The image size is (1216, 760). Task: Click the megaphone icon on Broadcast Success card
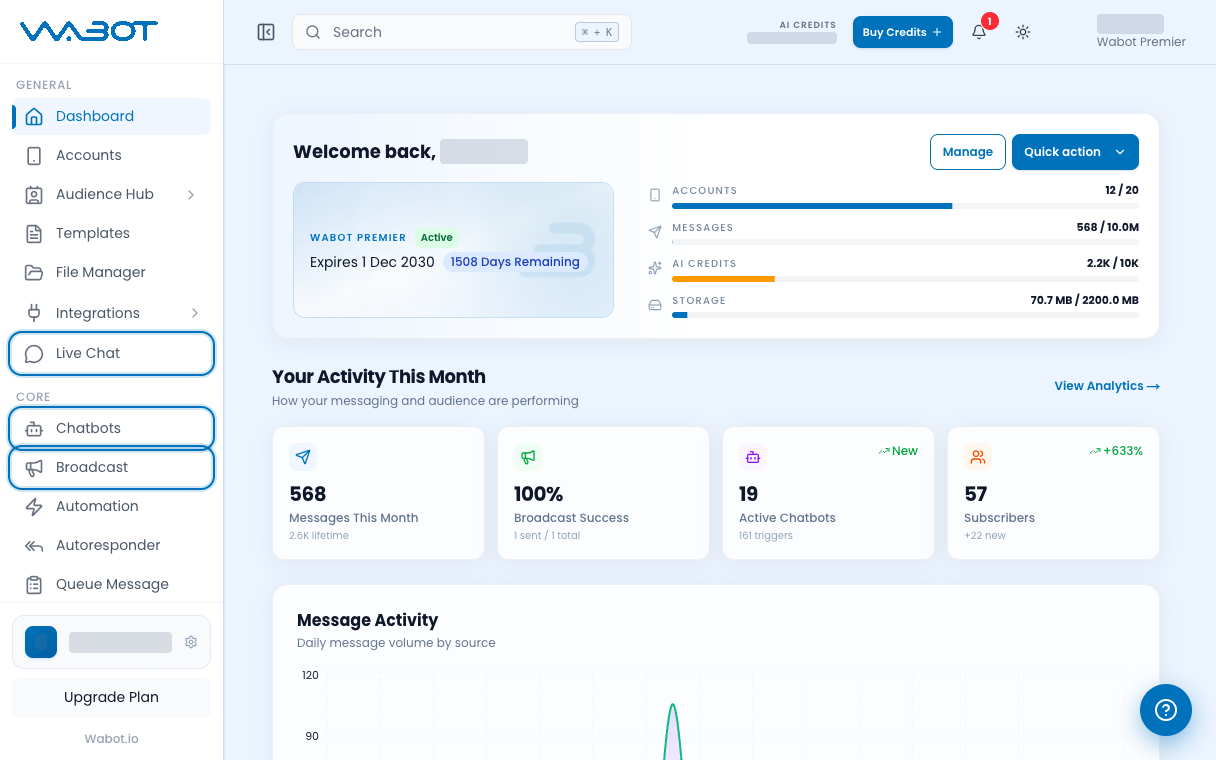point(528,457)
